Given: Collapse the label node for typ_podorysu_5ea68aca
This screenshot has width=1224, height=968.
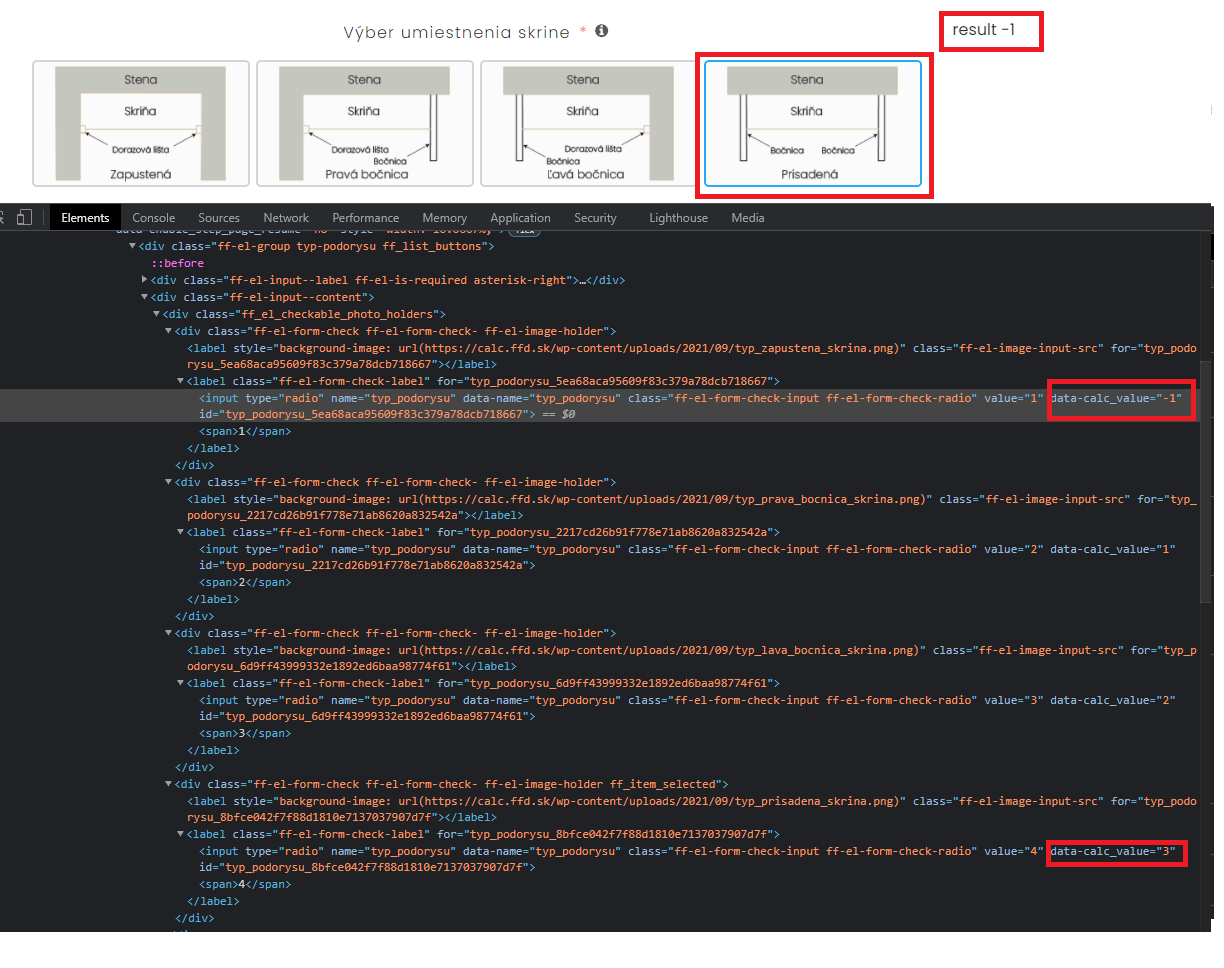Looking at the screenshot, I should pyautogui.click(x=181, y=381).
